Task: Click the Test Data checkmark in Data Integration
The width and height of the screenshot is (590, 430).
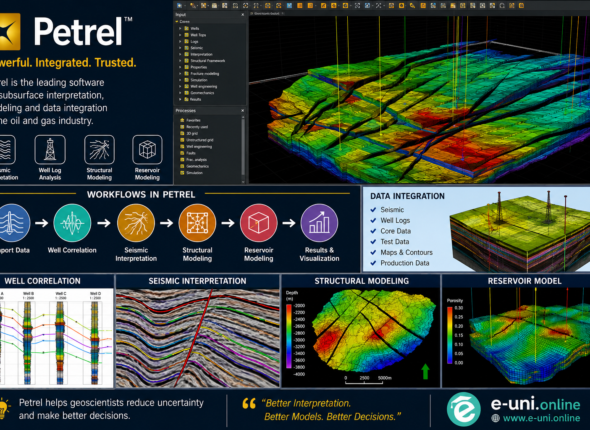Action: [x=373, y=242]
